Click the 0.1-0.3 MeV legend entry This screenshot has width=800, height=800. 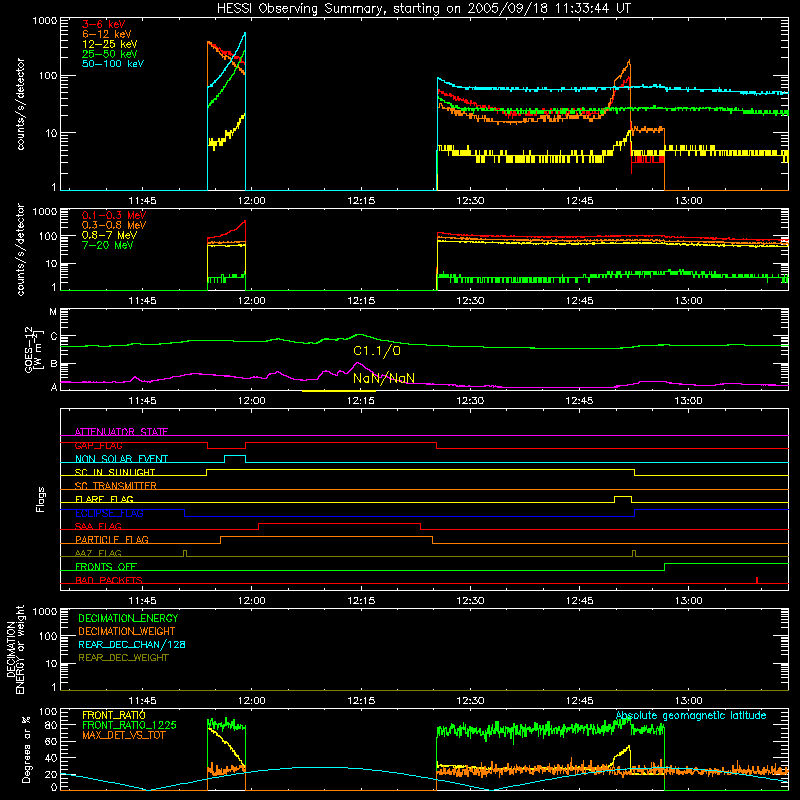(114, 215)
